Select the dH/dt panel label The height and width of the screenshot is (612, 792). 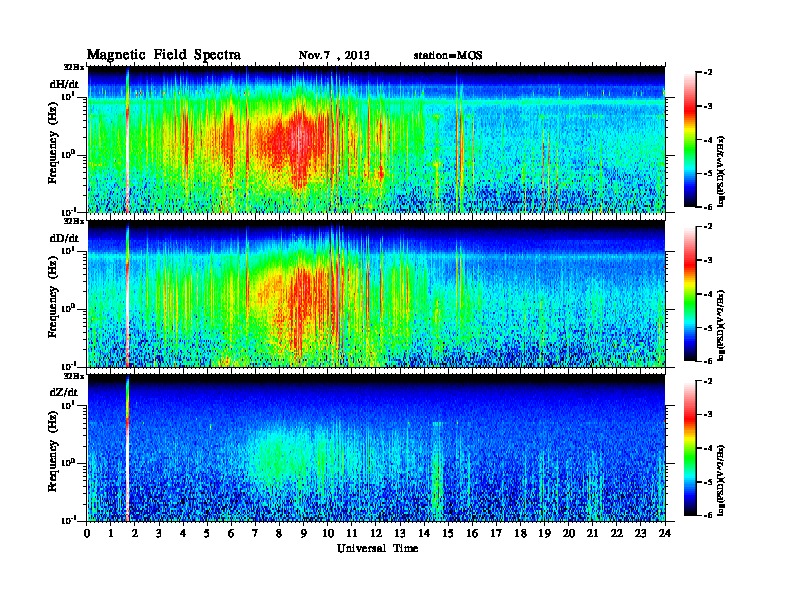[64, 84]
